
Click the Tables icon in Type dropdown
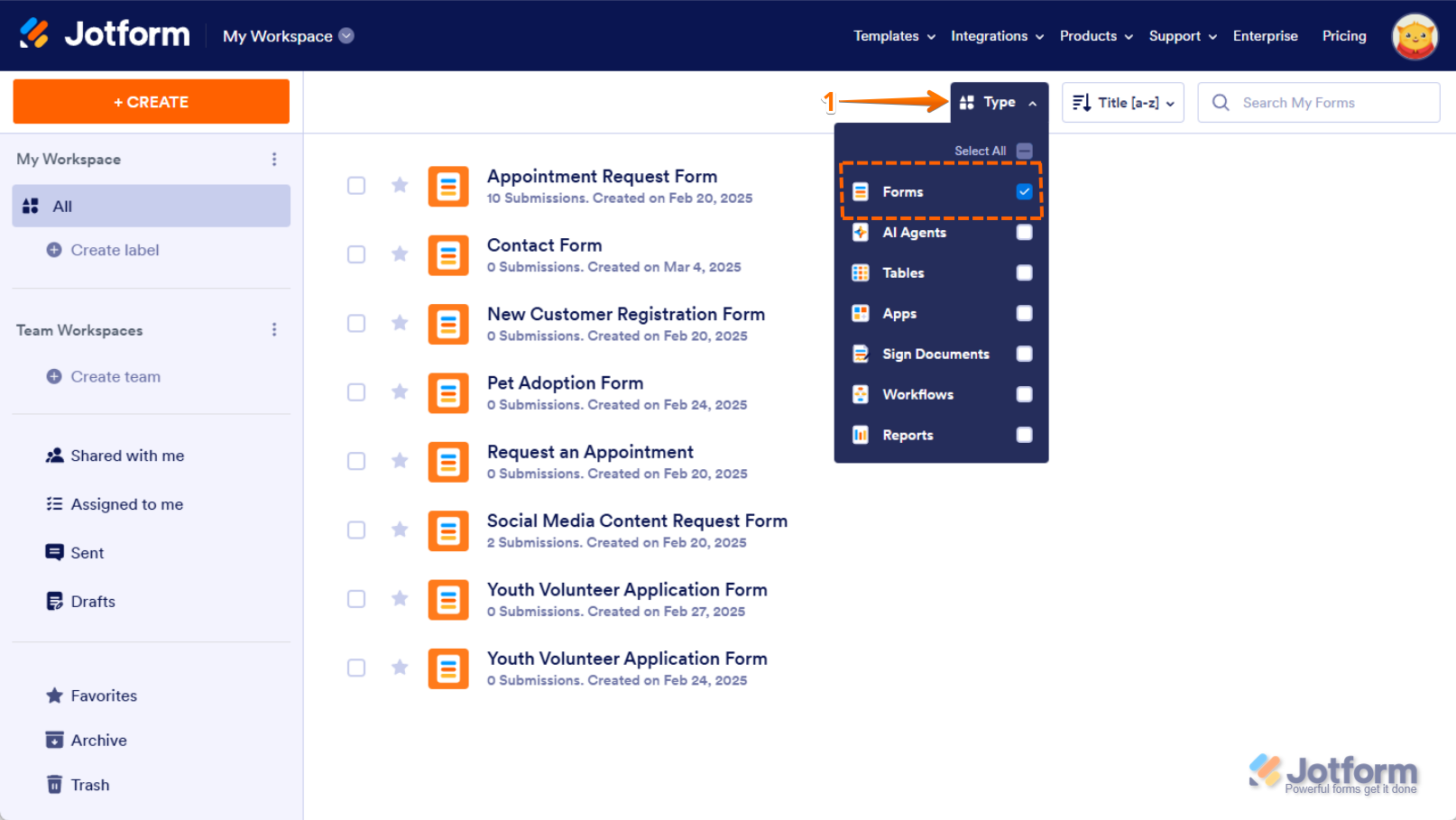point(860,272)
